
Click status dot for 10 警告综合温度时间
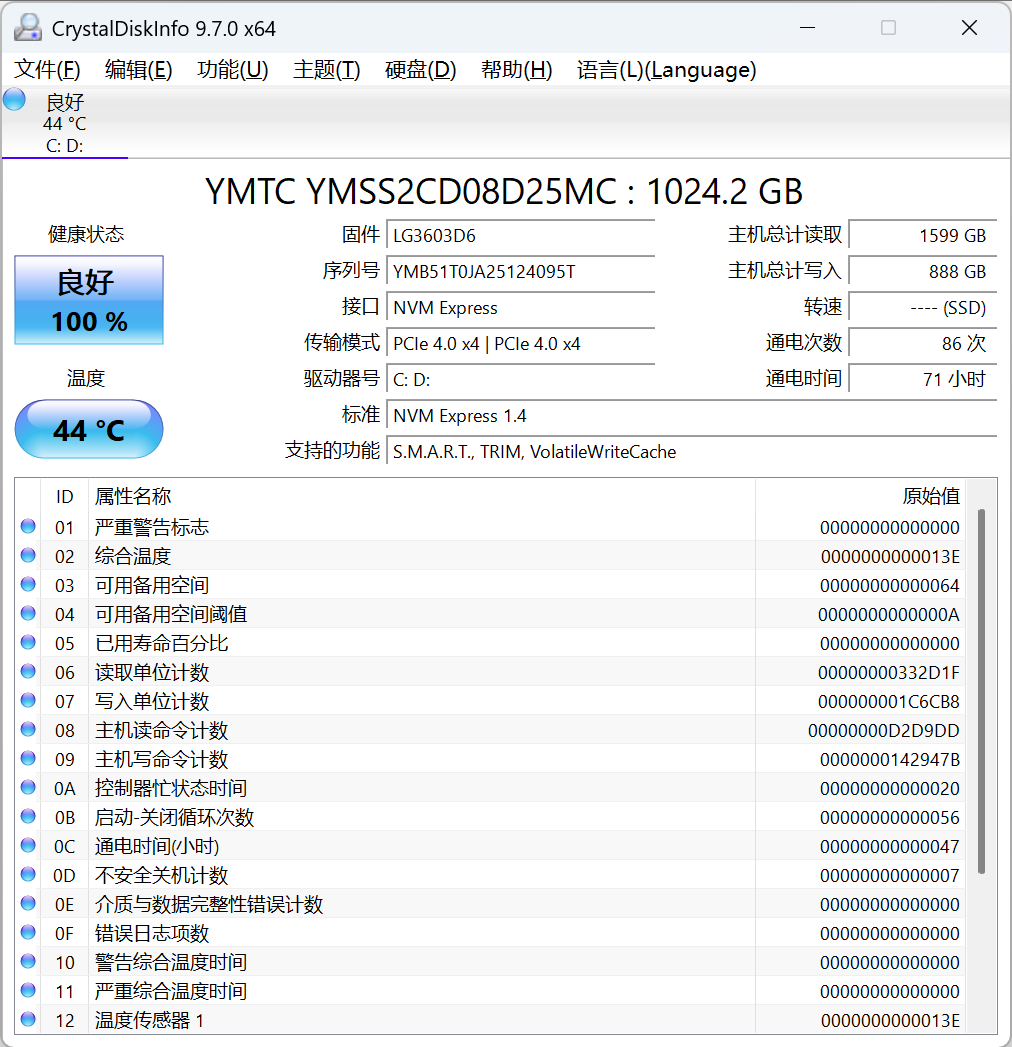tap(28, 961)
